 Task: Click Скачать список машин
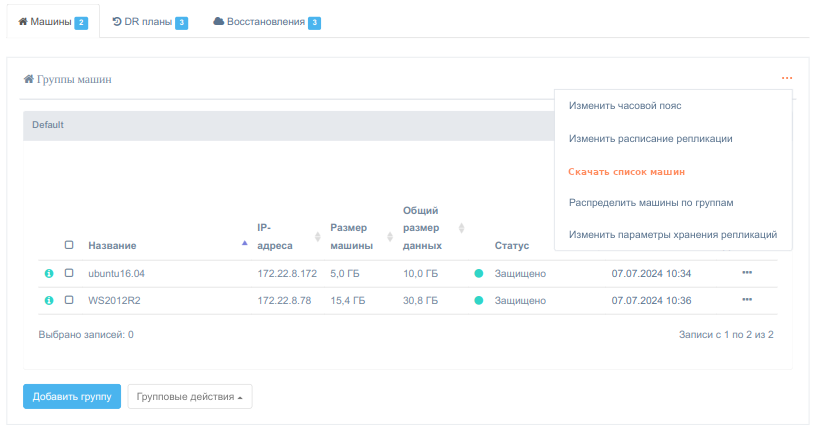click(x=627, y=172)
